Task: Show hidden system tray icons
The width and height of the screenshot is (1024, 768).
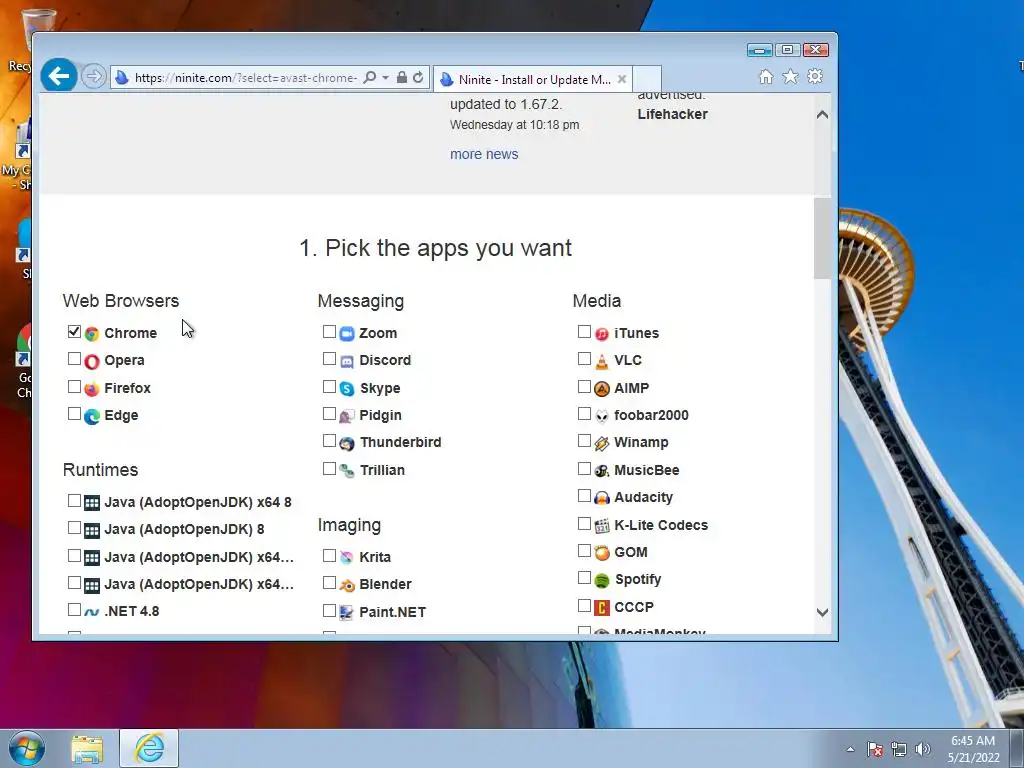Action: (x=850, y=749)
